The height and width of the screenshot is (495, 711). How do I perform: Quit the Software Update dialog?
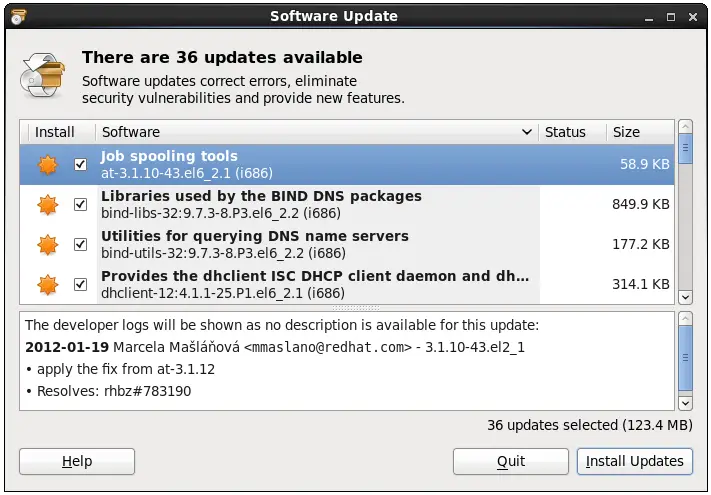[511, 461]
